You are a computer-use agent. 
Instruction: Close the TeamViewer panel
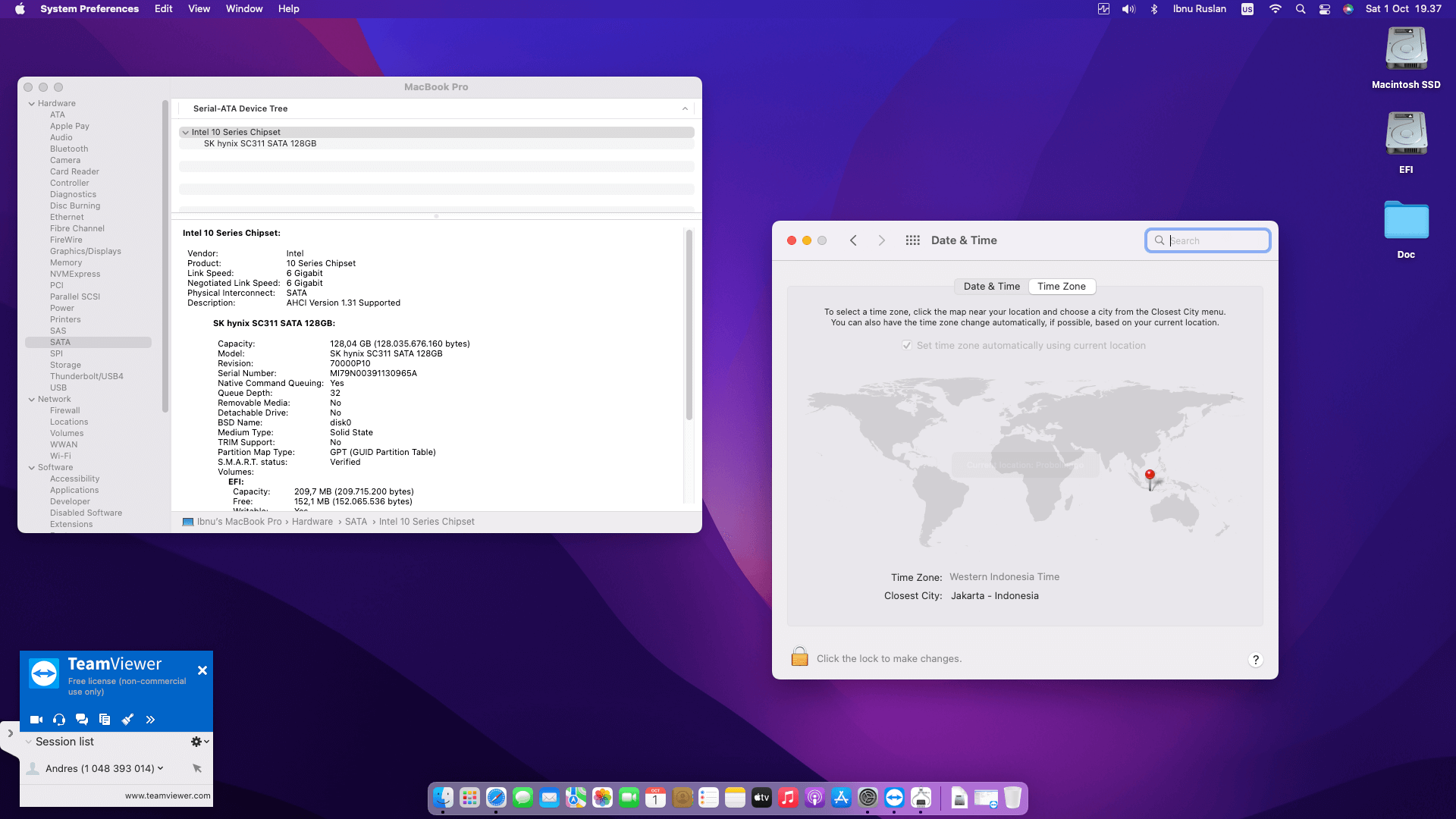tap(202, 670)
